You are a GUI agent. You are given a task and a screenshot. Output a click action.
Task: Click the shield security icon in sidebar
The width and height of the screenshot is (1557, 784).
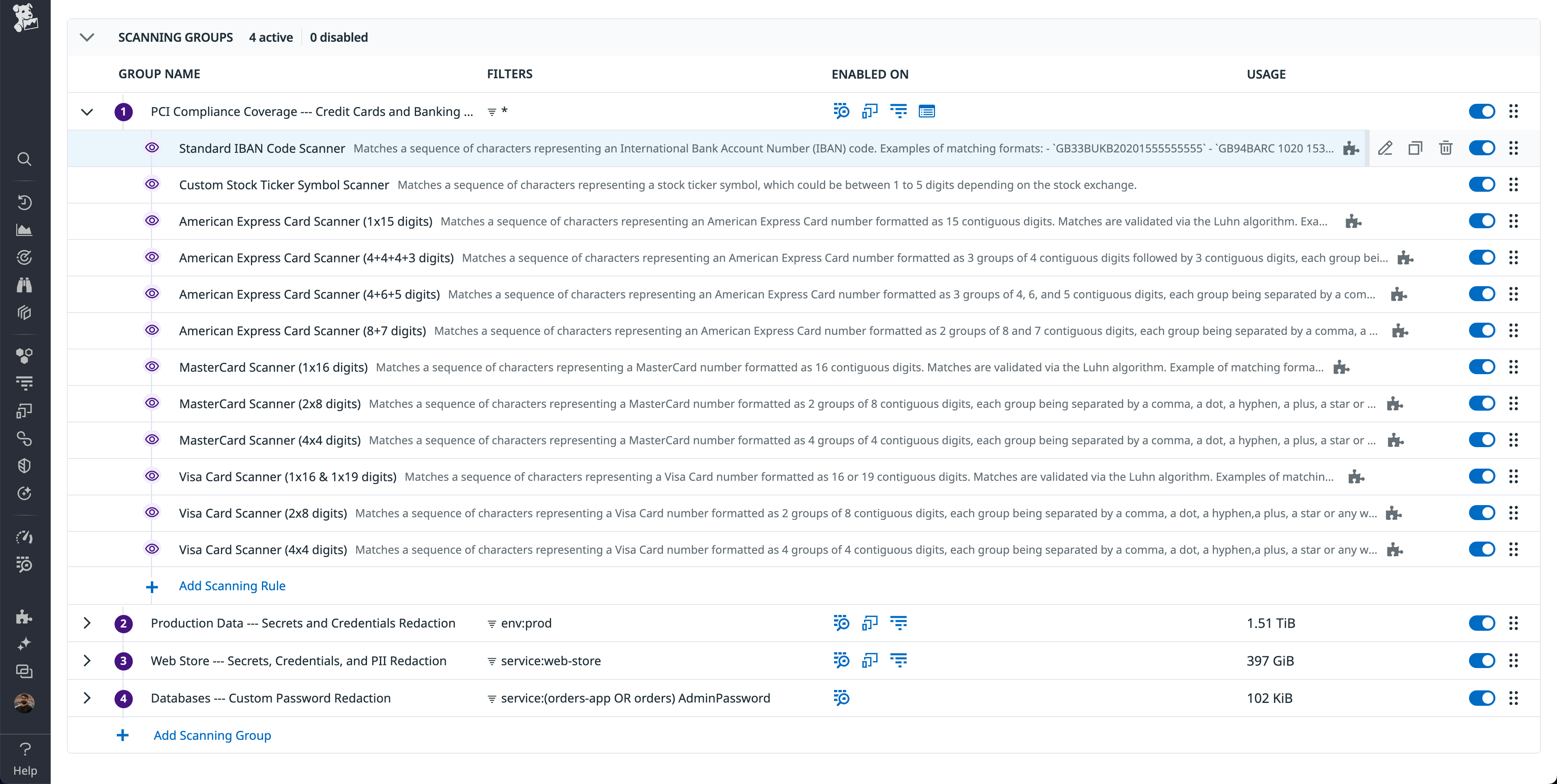[25, 465]
